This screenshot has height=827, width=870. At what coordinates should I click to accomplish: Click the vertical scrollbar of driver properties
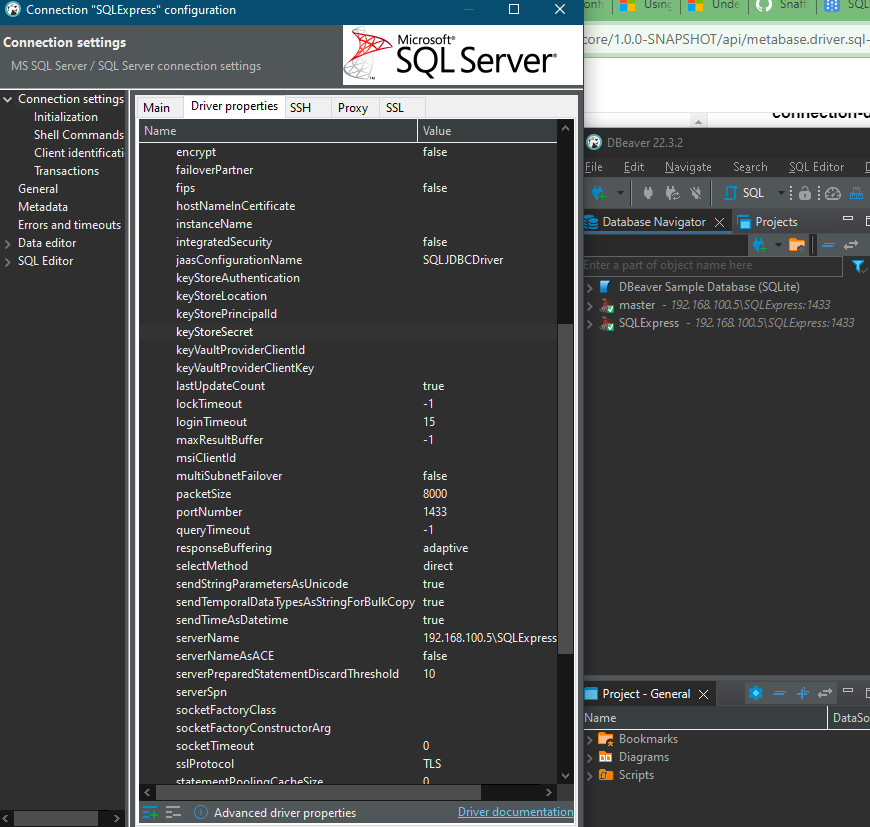565,489
